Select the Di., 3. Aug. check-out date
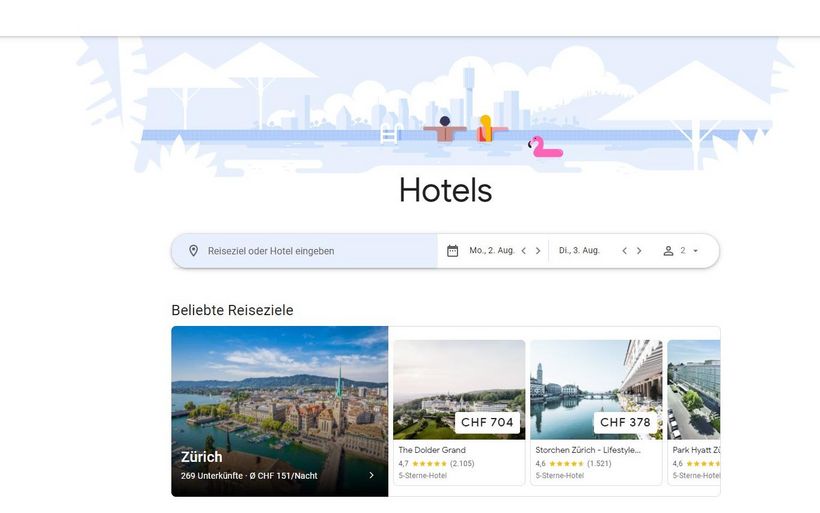The height and width of the screenshot is (513, 820). click(579, 250)
